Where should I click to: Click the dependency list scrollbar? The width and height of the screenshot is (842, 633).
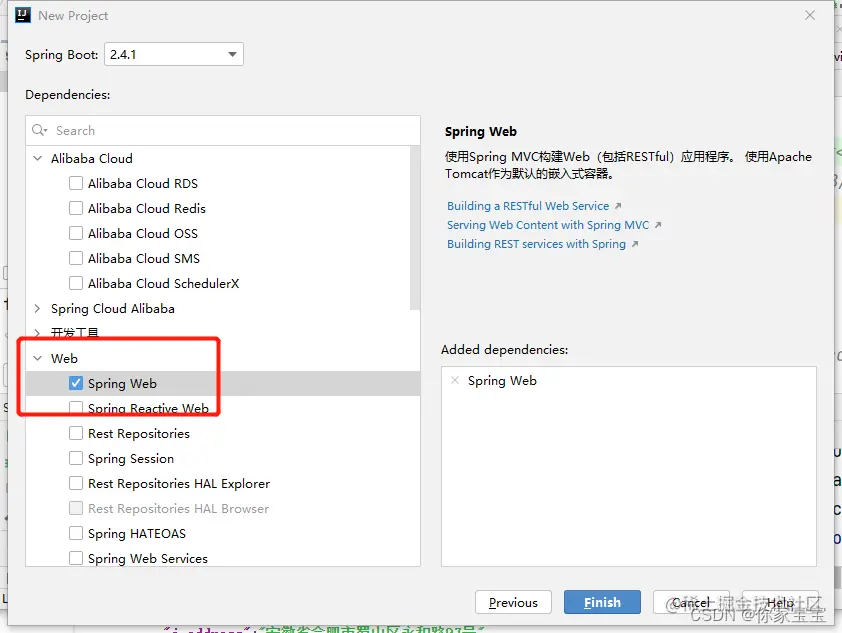415,228
